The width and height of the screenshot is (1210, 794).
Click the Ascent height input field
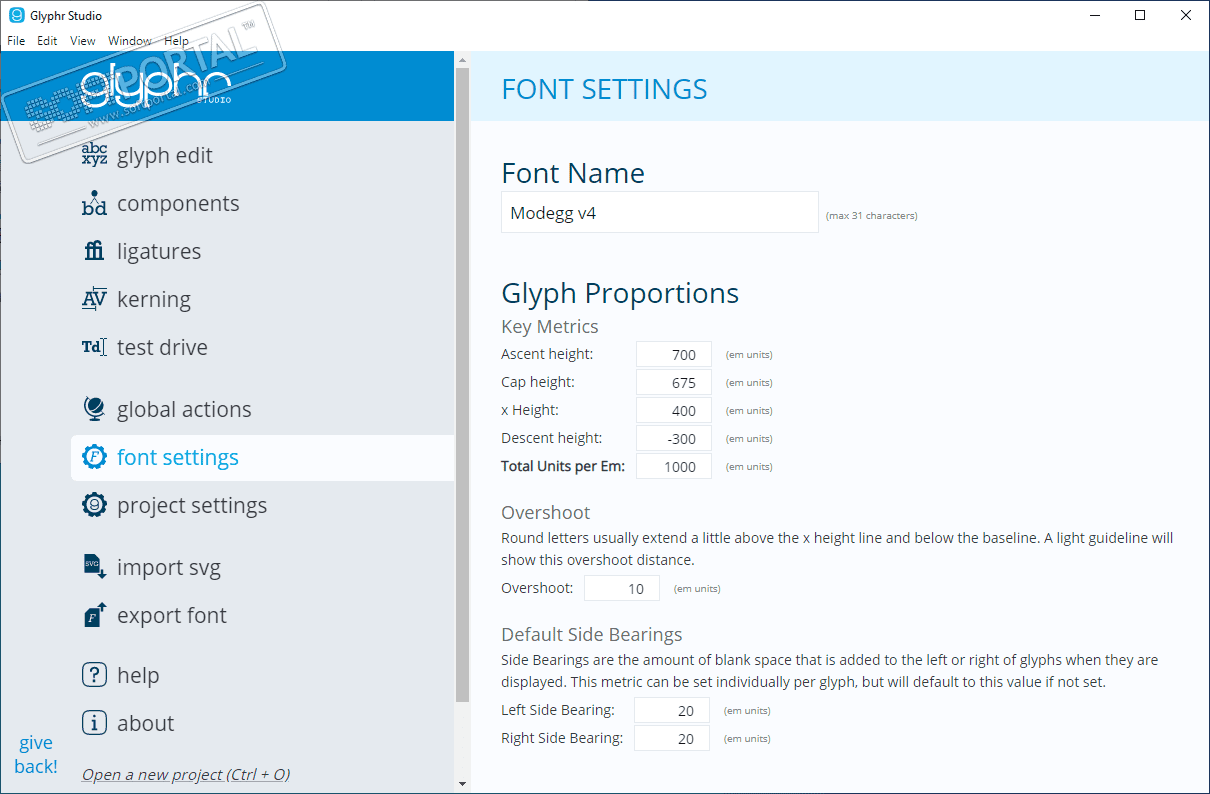(674, 355)
